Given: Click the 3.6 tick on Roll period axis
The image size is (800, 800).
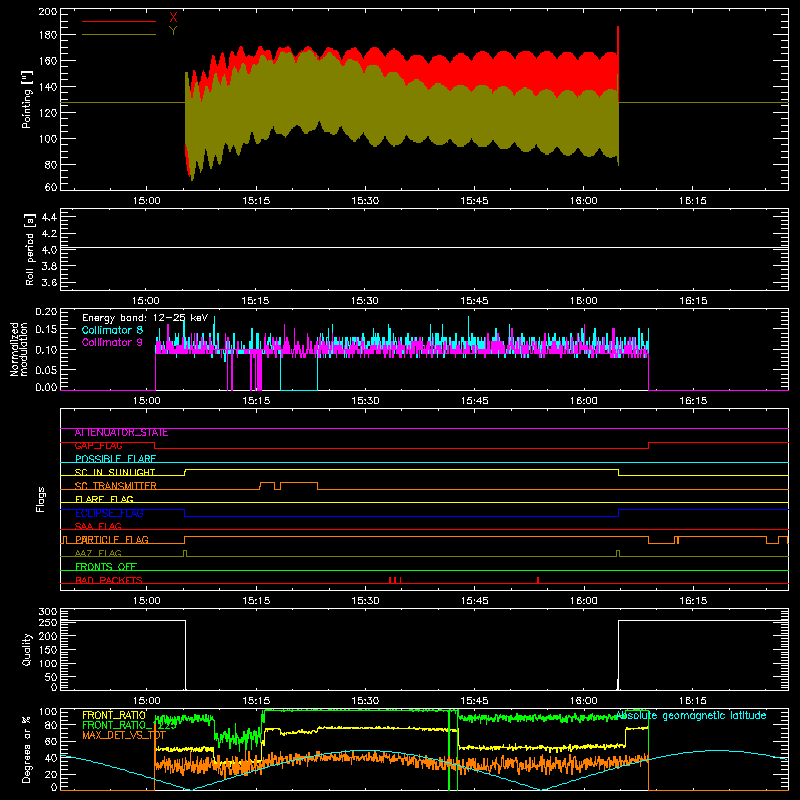Looking at the screenshot, I should click(49, 282).
